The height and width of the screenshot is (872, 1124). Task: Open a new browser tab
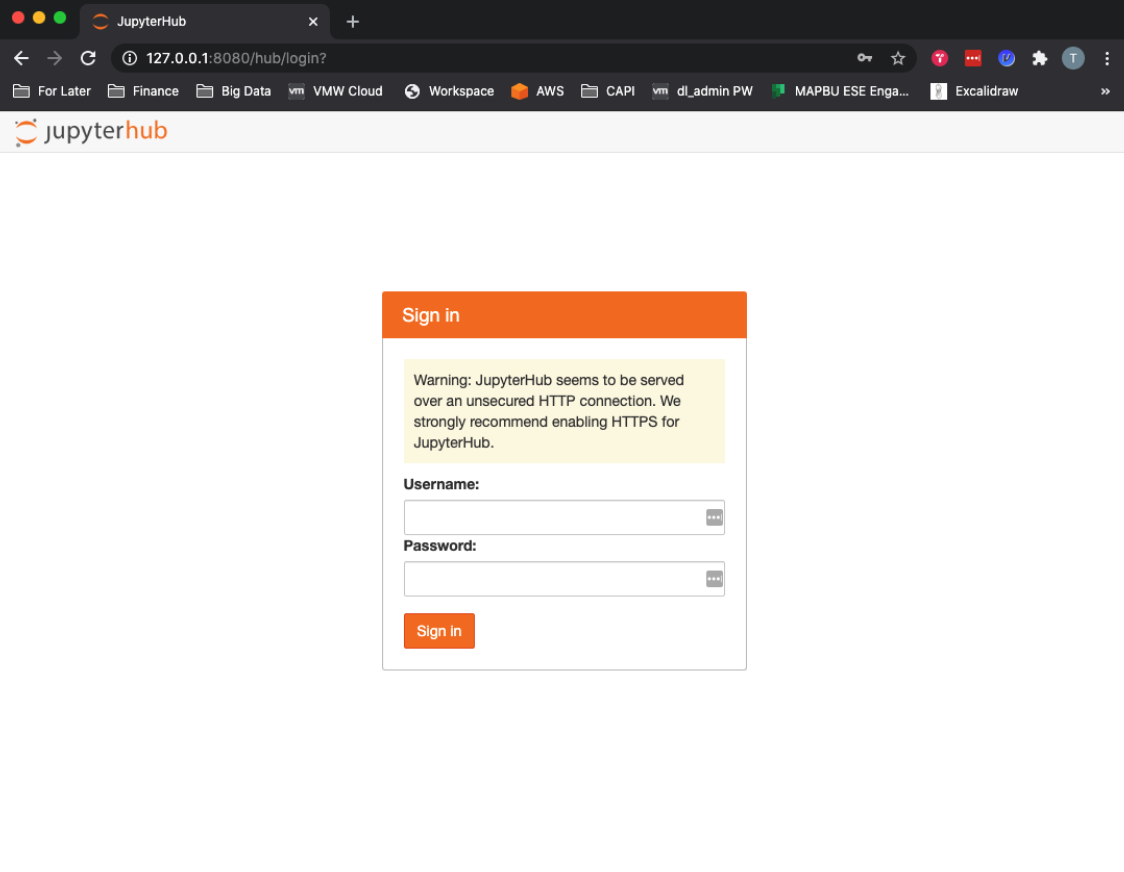(x=352, y=21)
